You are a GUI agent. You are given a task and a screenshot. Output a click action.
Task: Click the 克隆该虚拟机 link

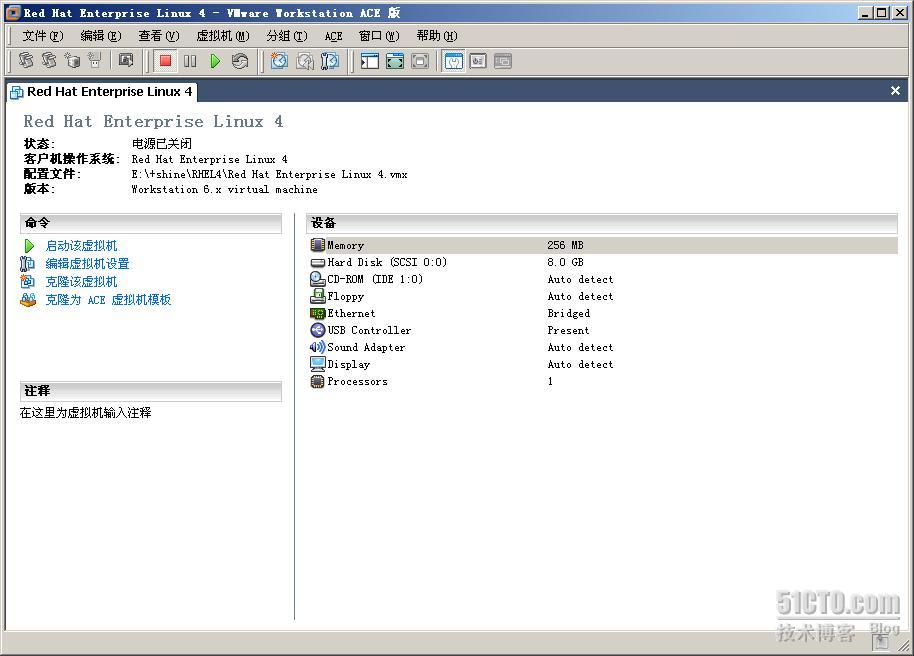pos(81,282)
